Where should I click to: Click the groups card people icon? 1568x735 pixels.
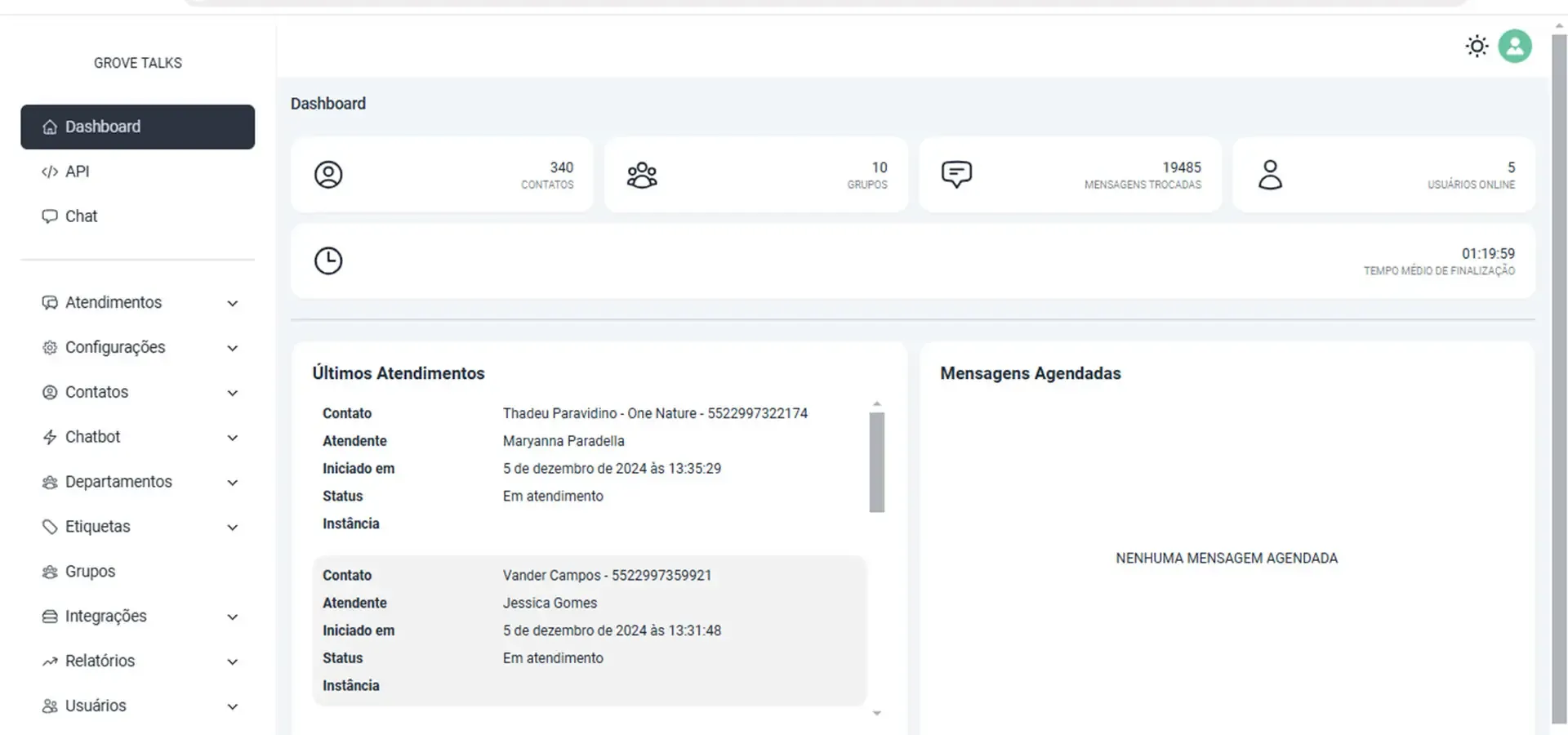tap(642, 175)
